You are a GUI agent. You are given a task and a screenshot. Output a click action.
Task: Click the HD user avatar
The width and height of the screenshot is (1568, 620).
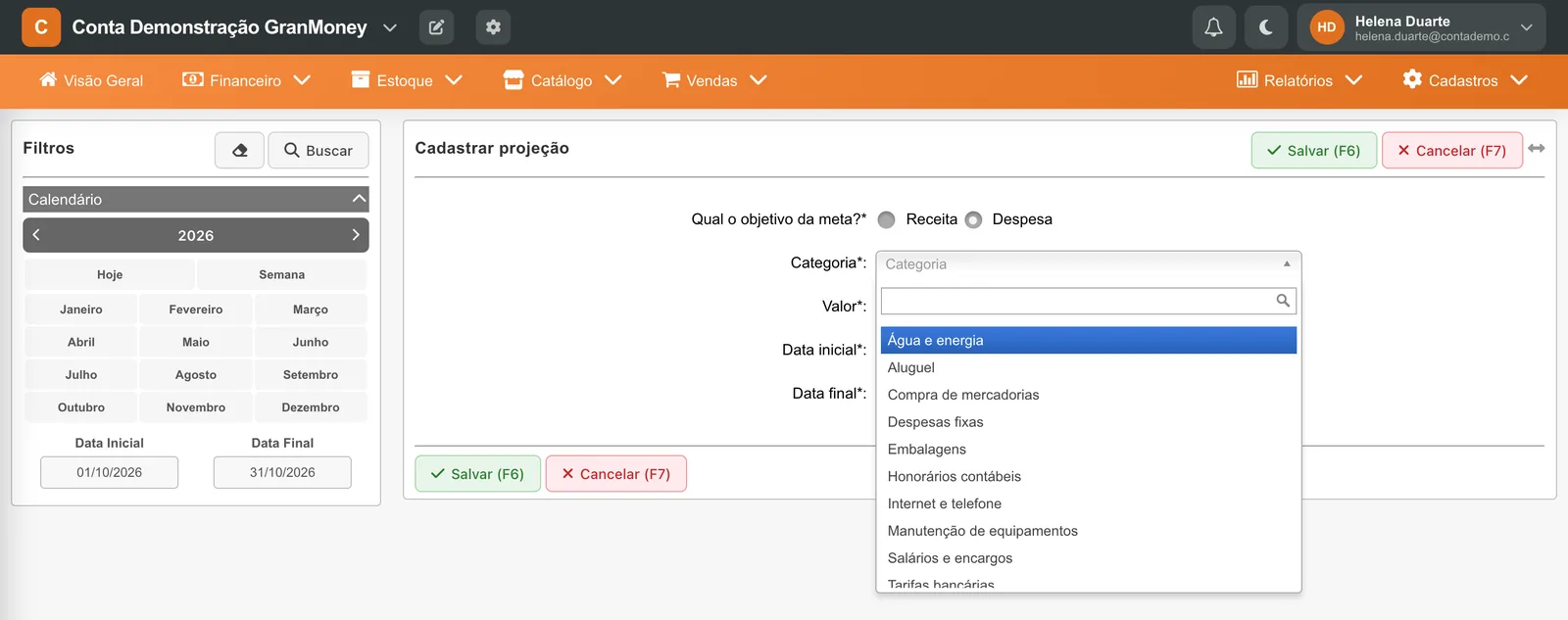(x=1327, y=27)
